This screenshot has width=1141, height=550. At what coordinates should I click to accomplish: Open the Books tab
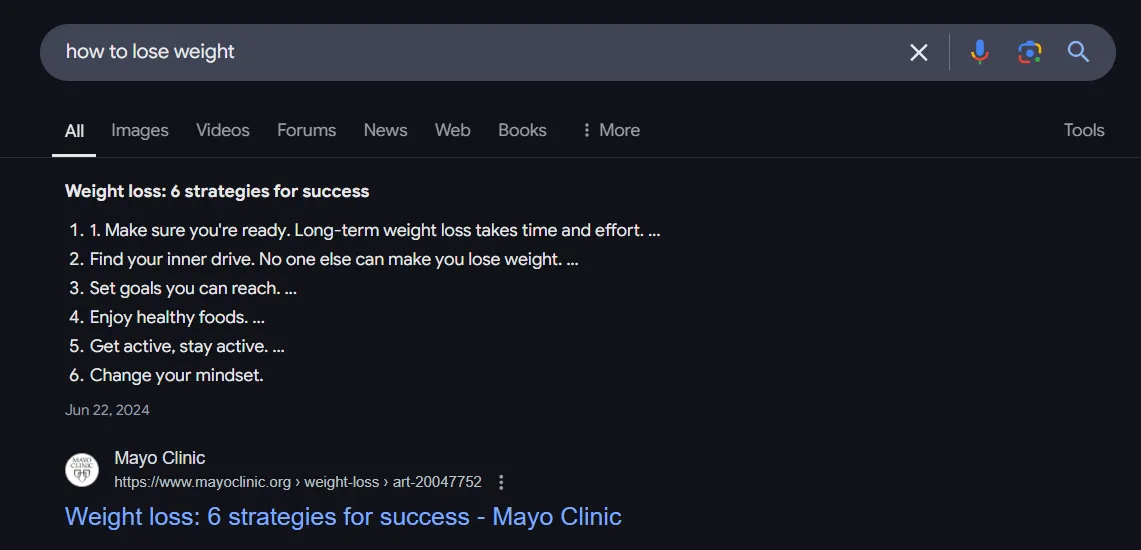point(522,130)
